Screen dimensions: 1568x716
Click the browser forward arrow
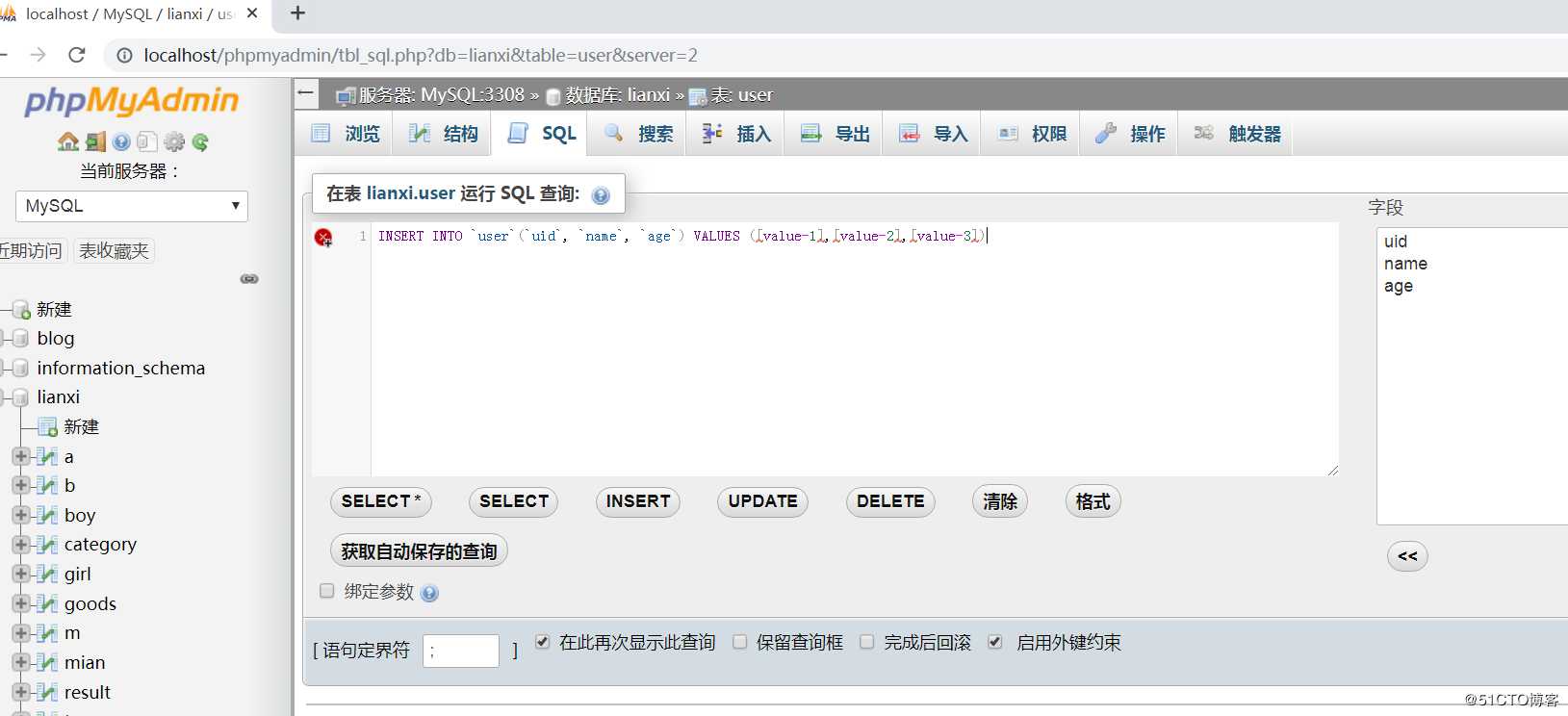tap(38, 55)
